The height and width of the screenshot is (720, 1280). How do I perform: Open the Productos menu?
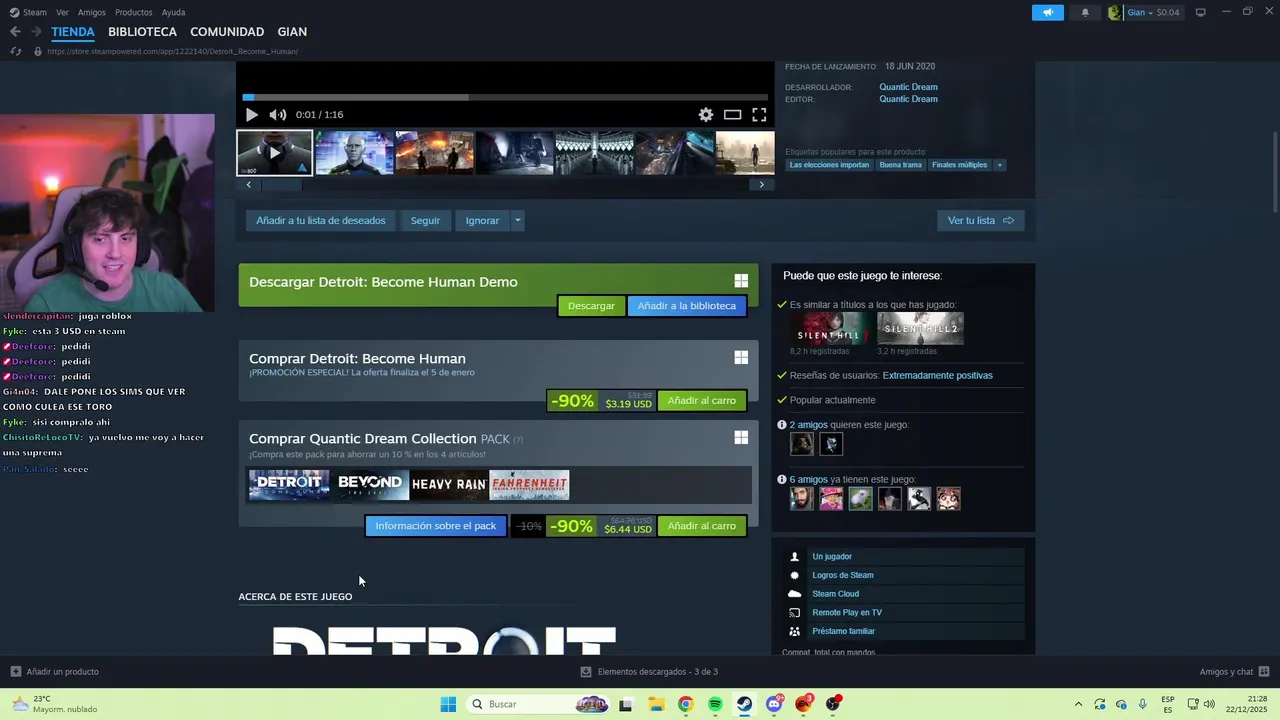coord(134,12)
